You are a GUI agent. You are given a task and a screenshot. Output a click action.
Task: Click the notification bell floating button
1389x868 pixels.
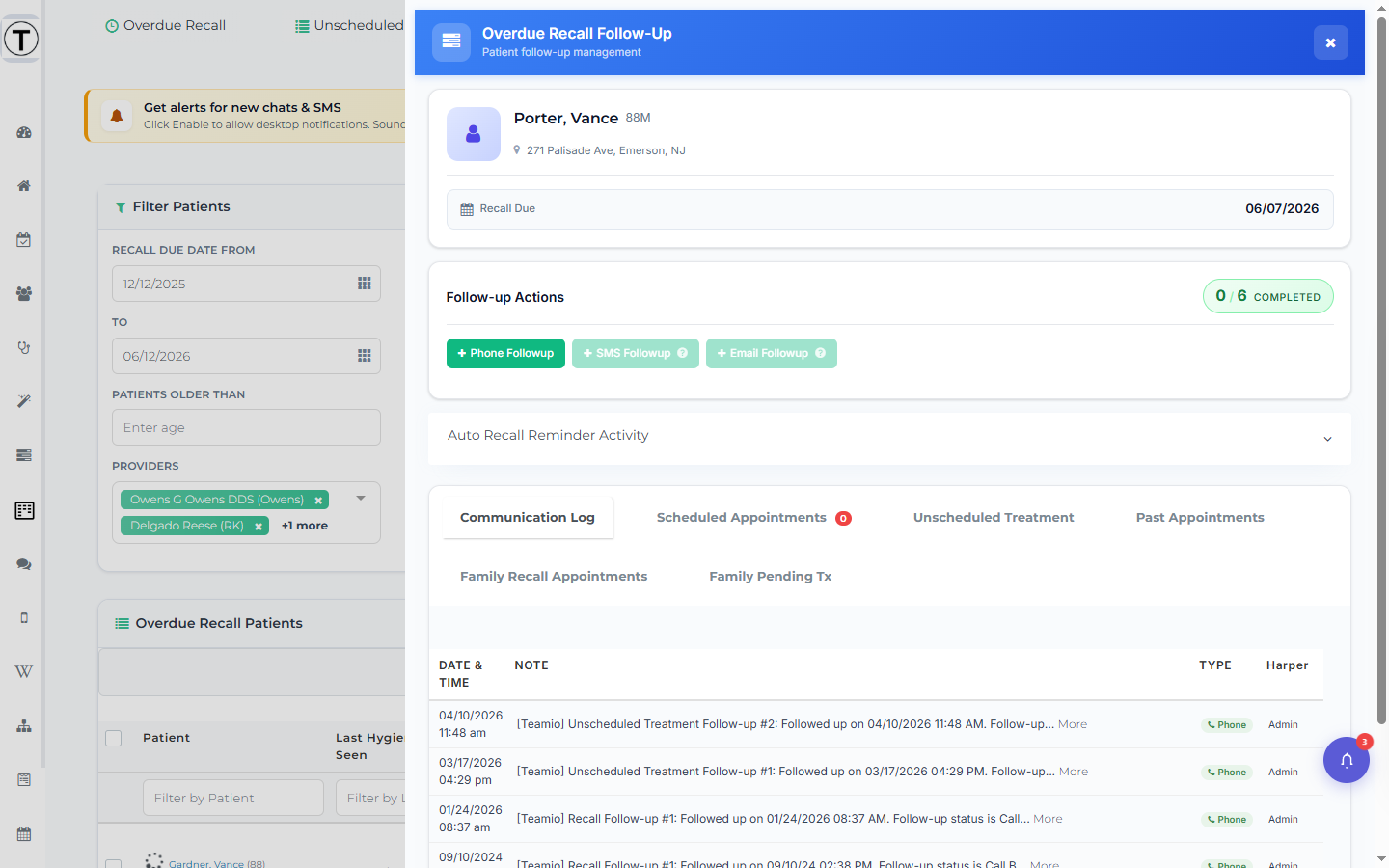click(x=1347, y=760)
